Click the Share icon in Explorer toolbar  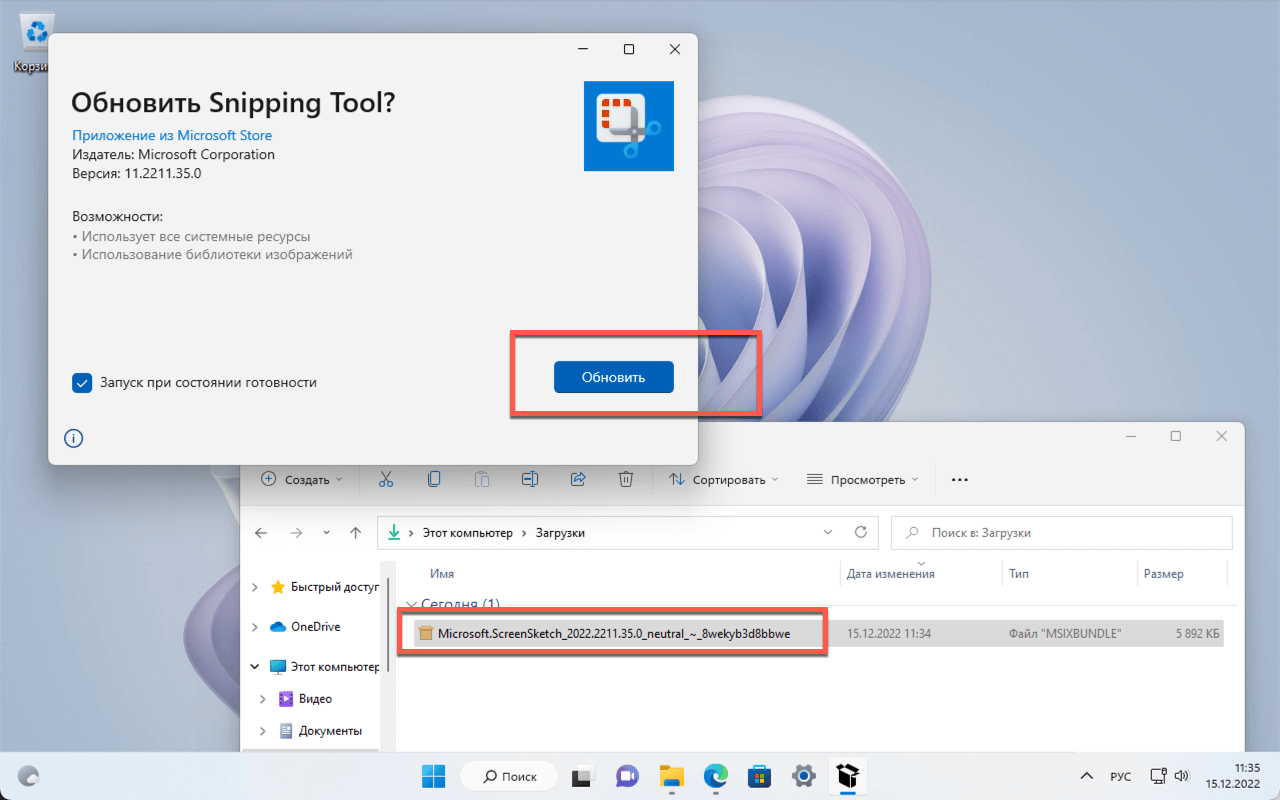578,479
